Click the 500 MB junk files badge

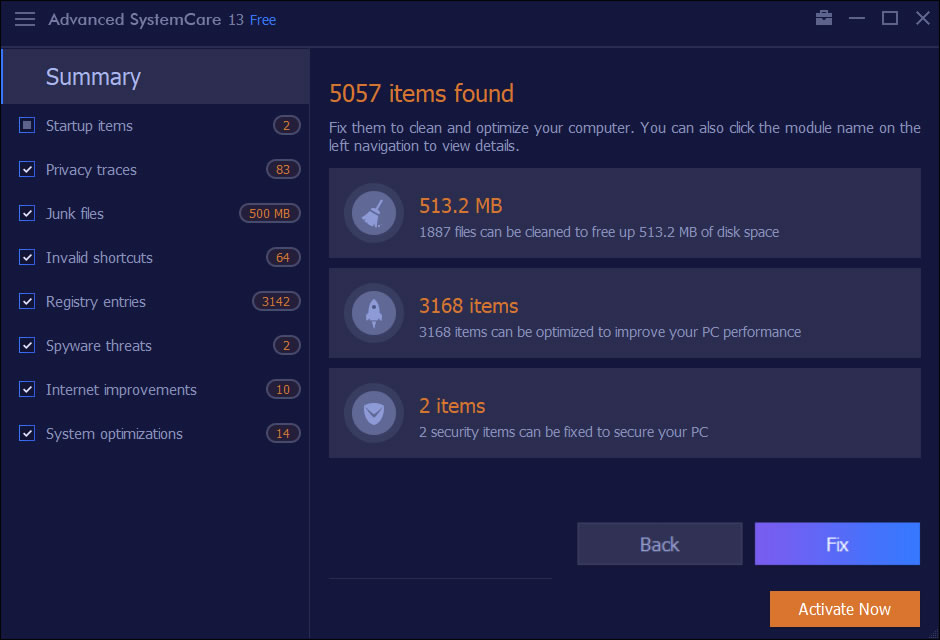pyautogui.click(x=270, y=213)
